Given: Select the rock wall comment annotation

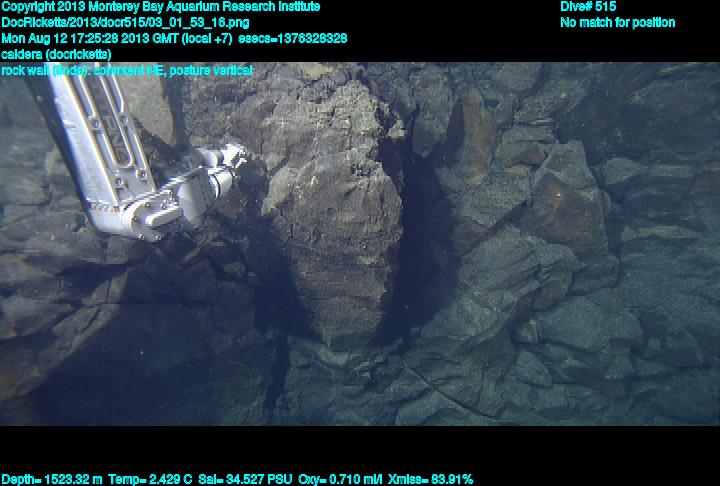Looking at the screenshot, I should coord(126,70).
